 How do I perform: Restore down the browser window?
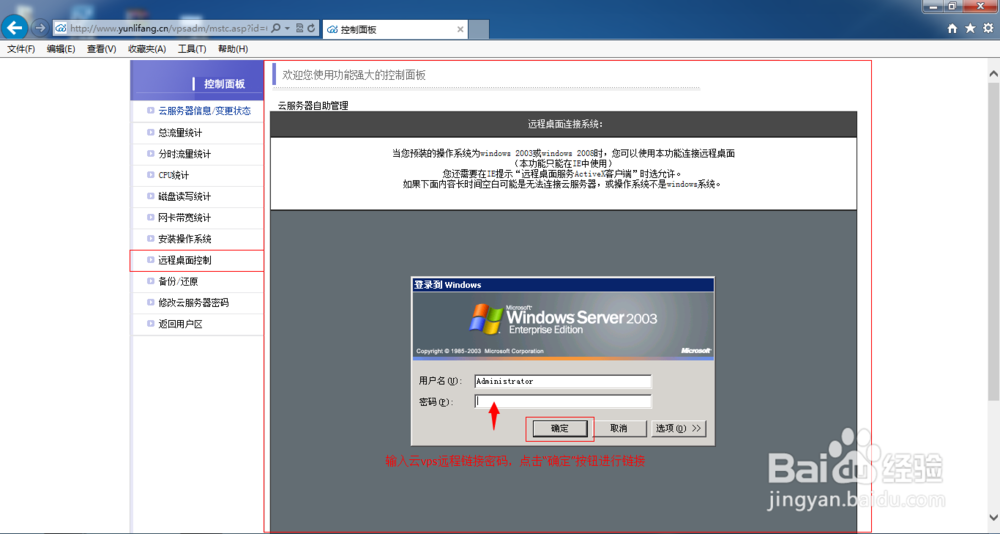click(952, 6)
